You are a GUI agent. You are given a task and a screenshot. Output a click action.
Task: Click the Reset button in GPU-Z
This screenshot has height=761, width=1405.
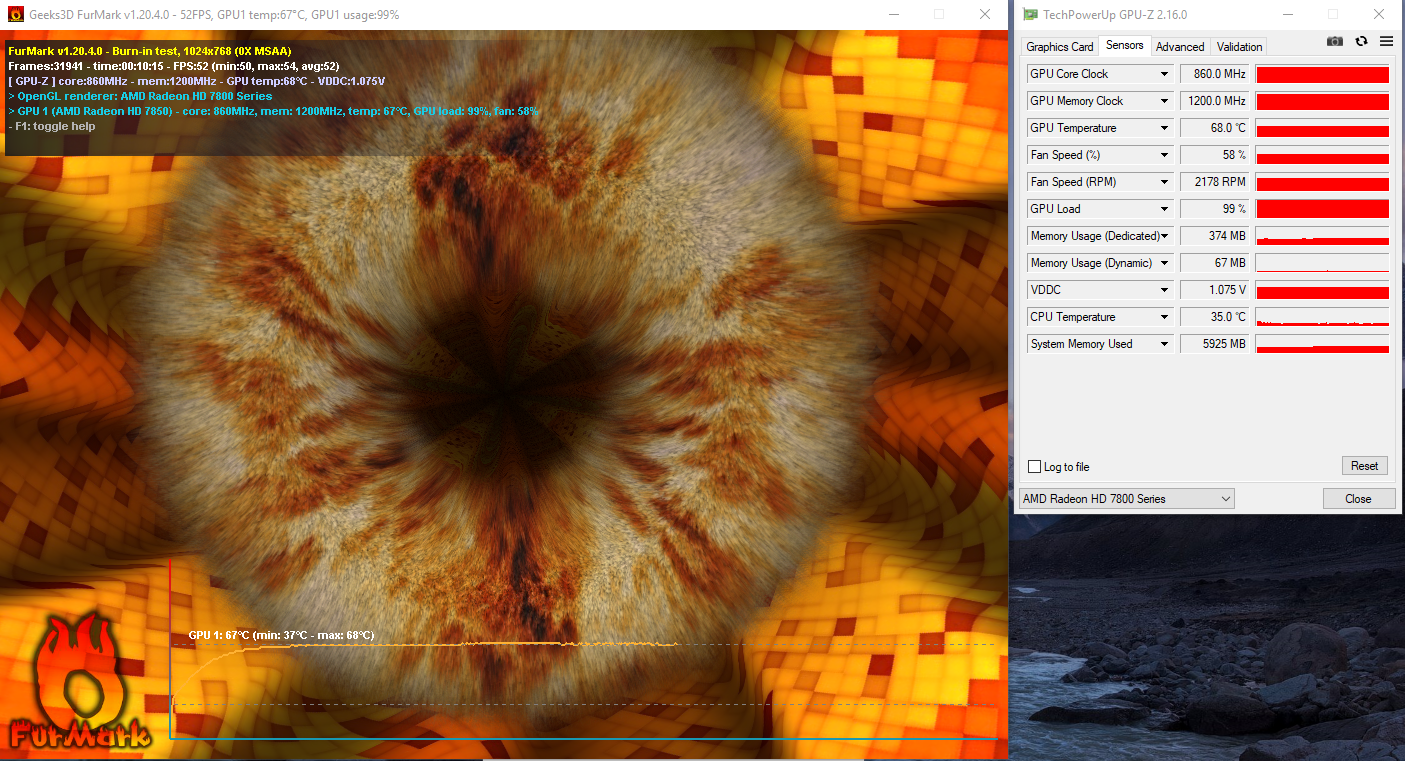point(1364,466)
